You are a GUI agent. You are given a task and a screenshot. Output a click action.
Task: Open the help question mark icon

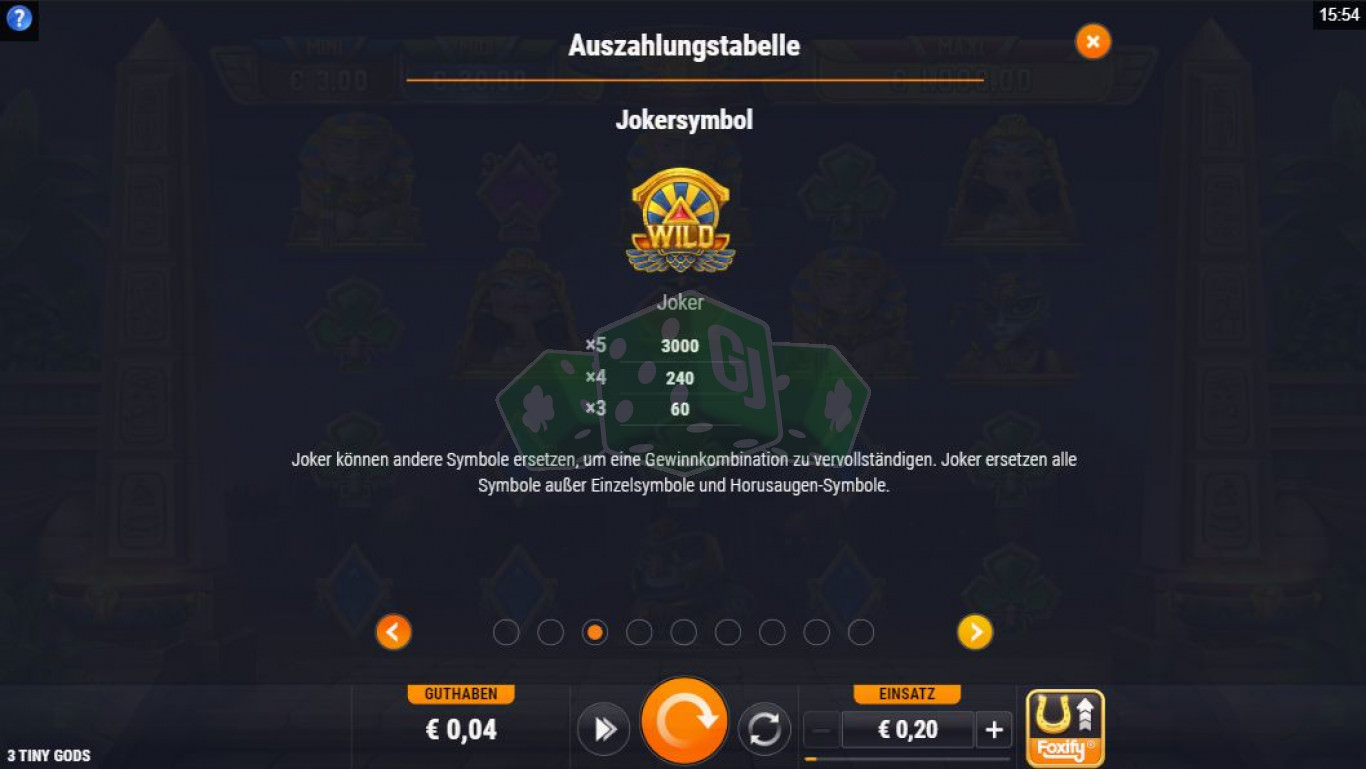[19, 18]
